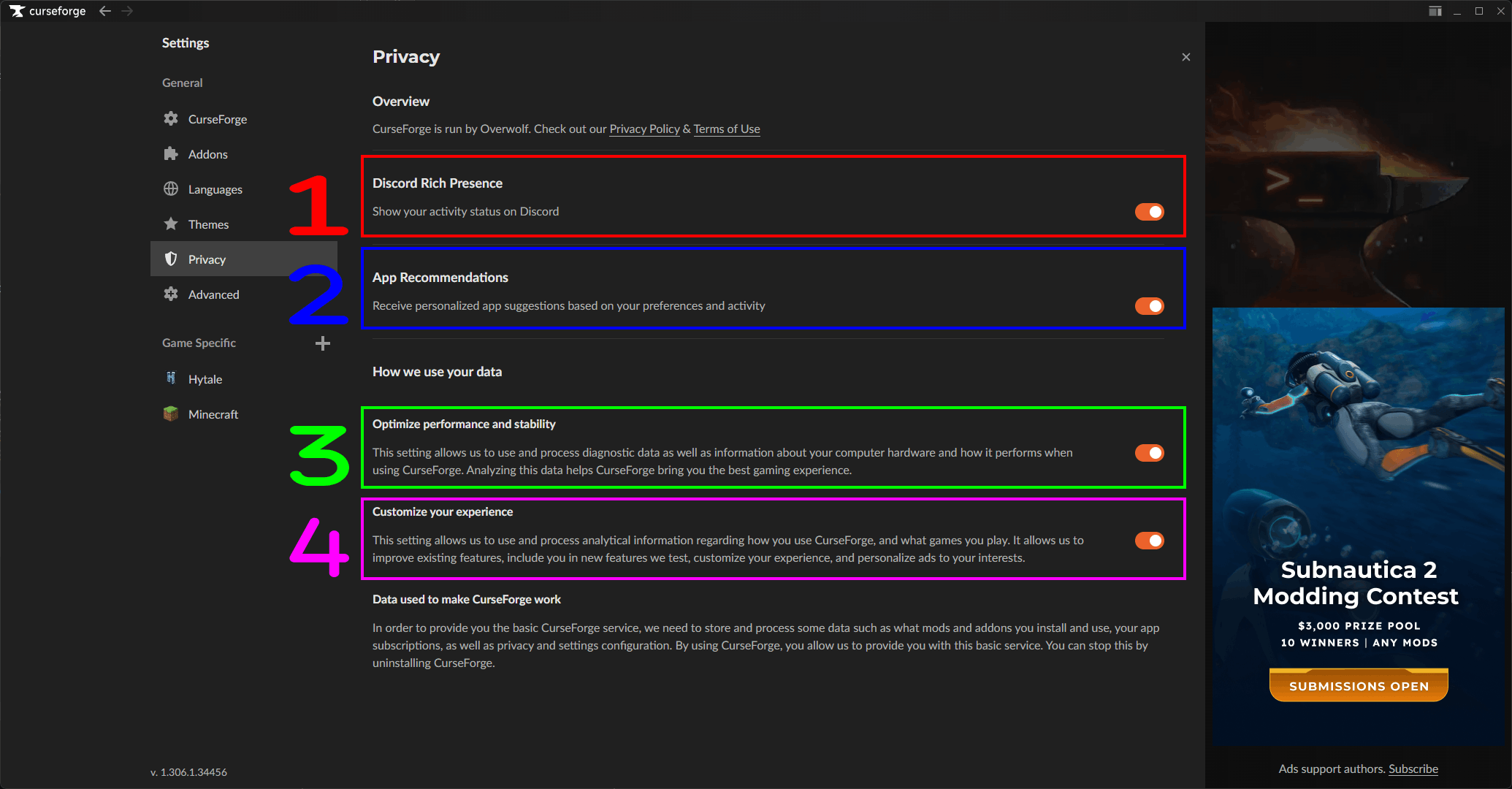Click the Privacy shield icon

(x=171, y=259)
